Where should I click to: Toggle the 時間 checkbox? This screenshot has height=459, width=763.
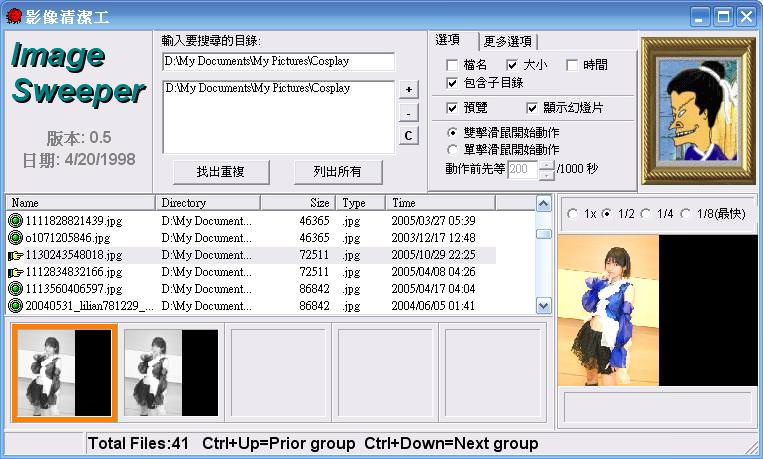[x=572, y=65]
